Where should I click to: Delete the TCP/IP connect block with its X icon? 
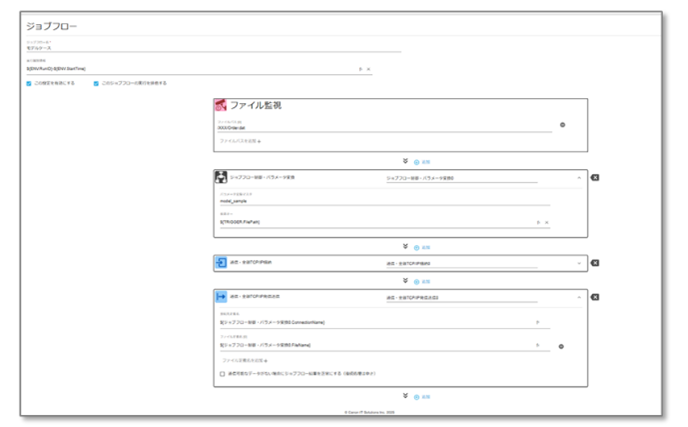[x=595, y=263]
